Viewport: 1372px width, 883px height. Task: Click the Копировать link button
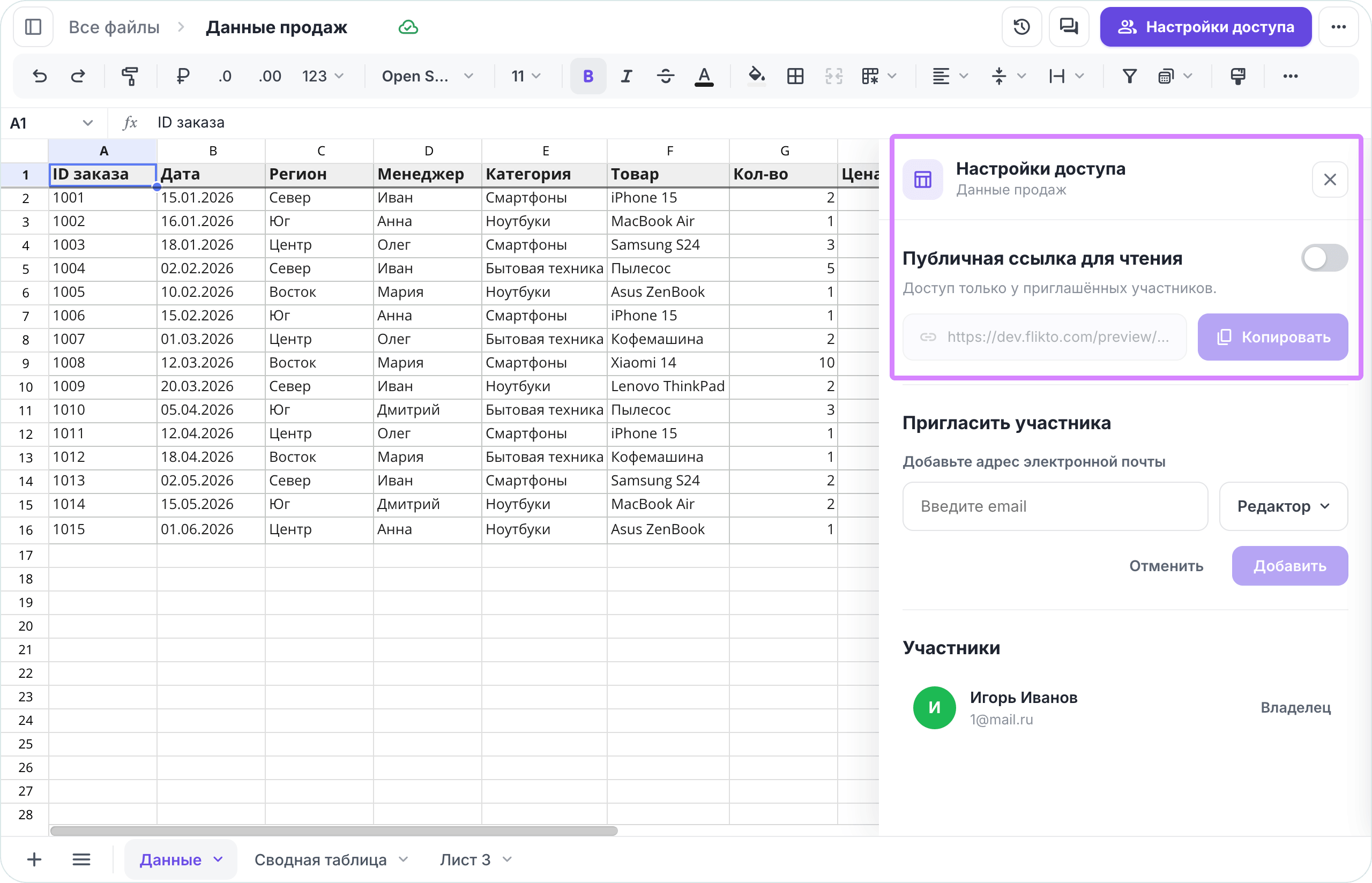pos(1272,337)
